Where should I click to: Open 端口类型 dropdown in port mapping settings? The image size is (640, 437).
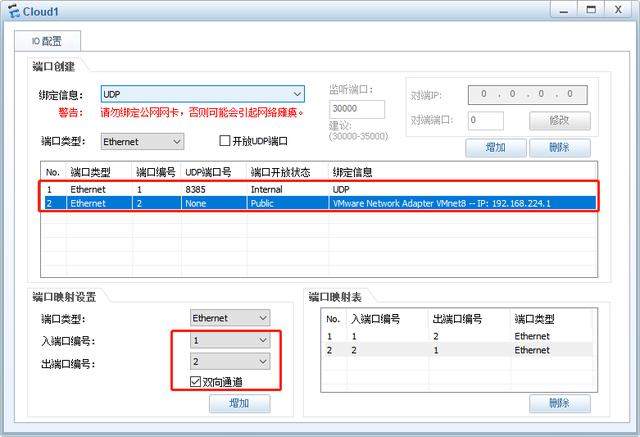tap(230, 318)
